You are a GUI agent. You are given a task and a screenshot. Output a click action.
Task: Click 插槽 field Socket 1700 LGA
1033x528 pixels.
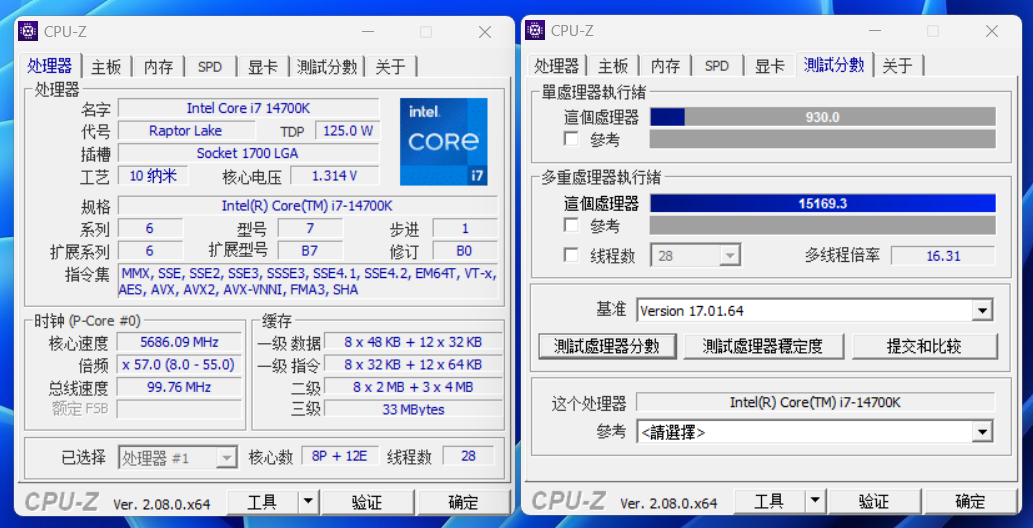pos(248,153)
